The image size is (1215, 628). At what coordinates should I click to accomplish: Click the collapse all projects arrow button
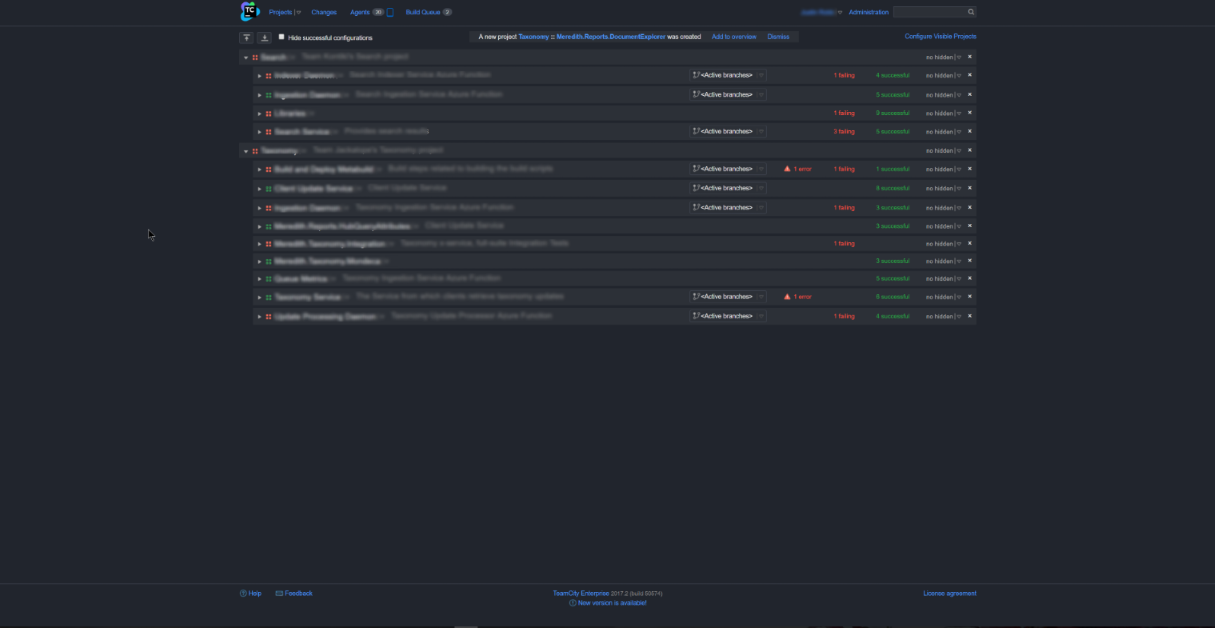pyautogui.click(x=246, y=37)
